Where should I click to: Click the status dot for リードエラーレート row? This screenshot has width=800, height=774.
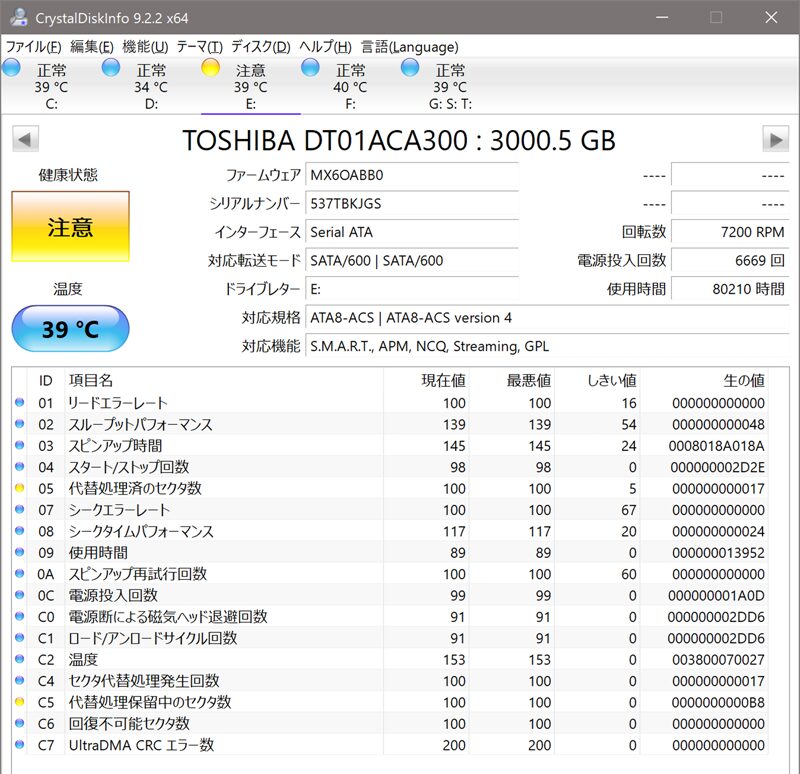[19, 403]
